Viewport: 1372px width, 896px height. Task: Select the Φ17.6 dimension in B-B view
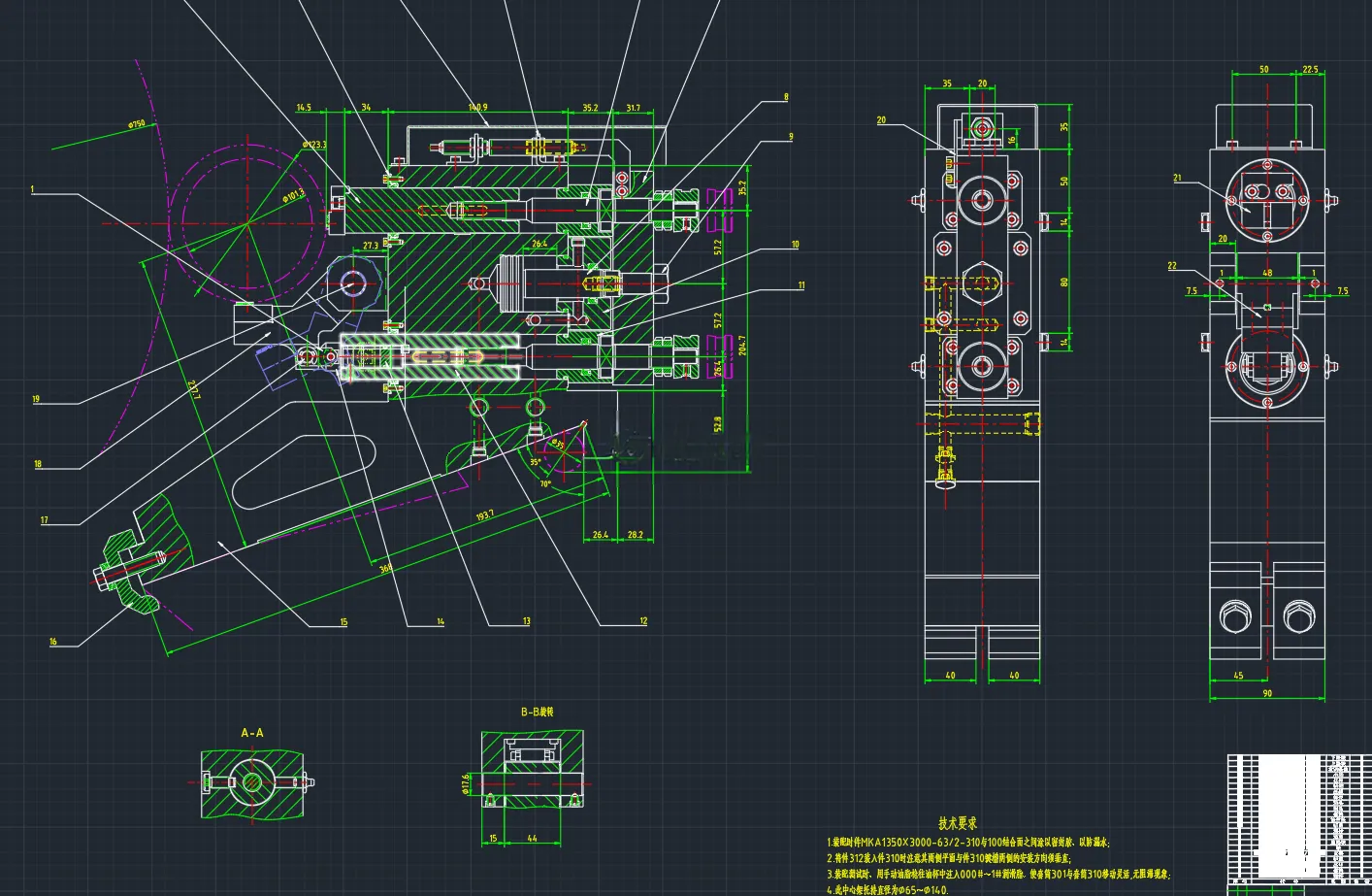[466, 782]
